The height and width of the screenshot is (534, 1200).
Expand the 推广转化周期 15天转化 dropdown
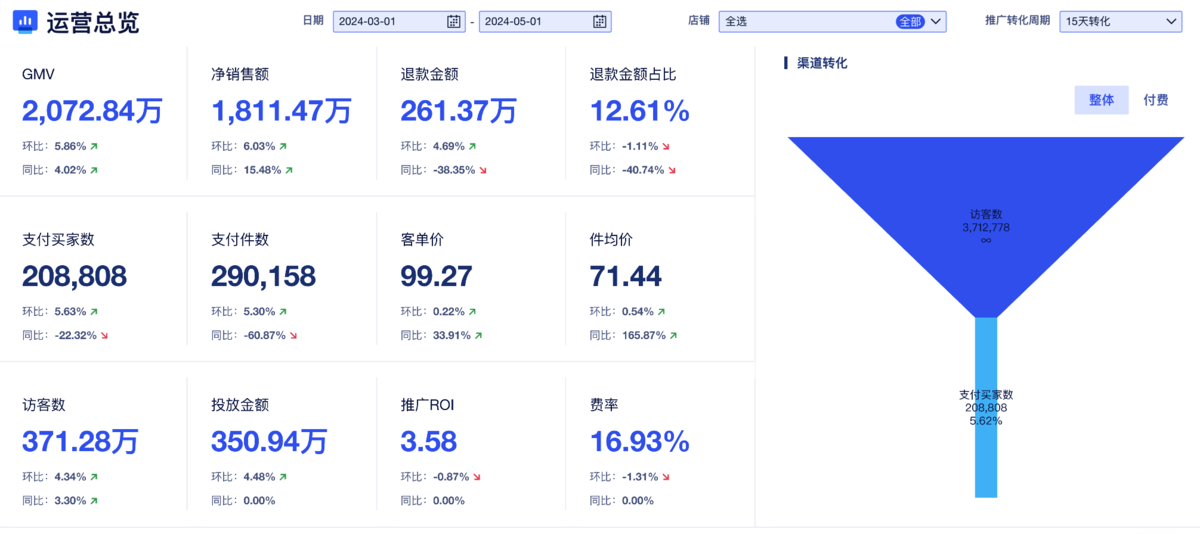click(x=1120, y=21)
